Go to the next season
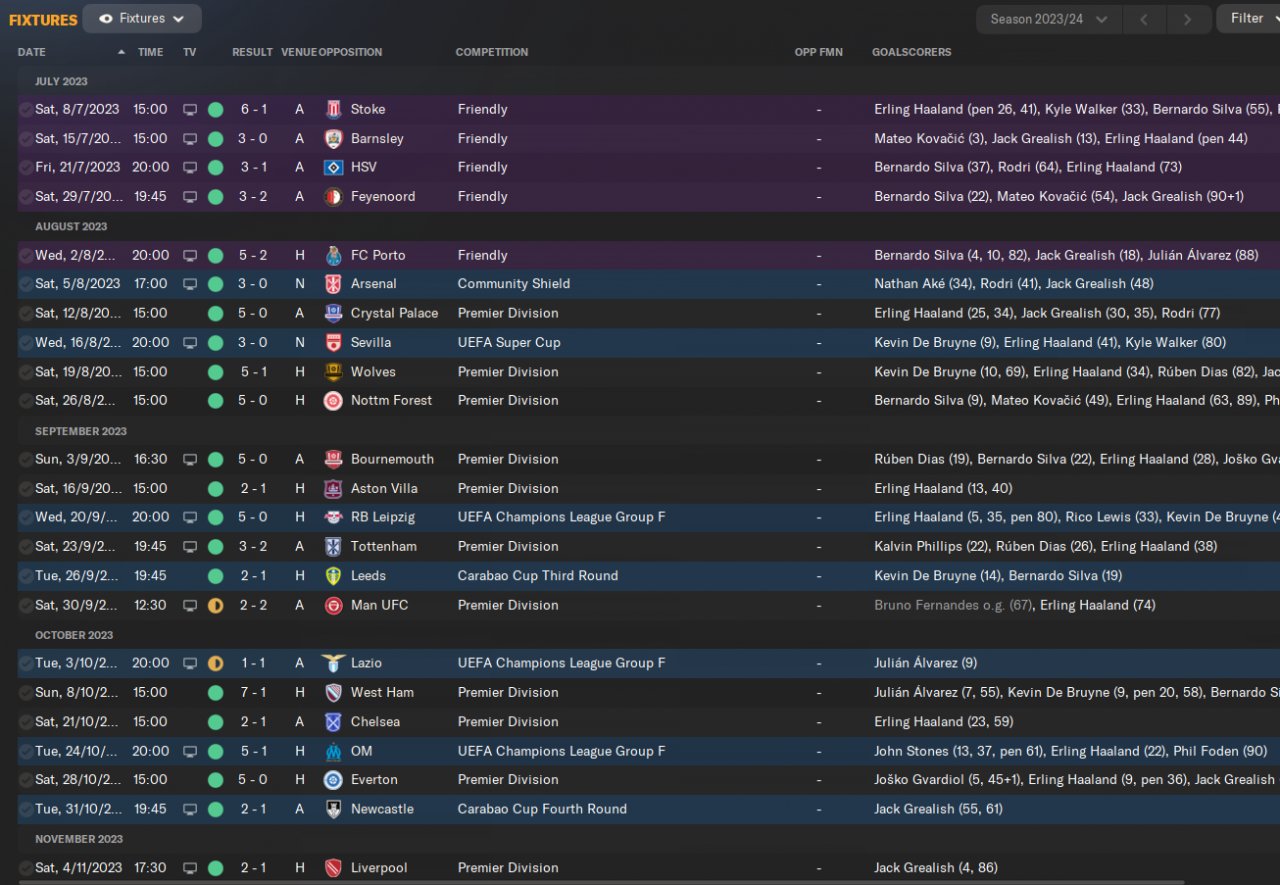Image resolution: width=1280 pixels, height=885 pixels. click(1187, 19)
